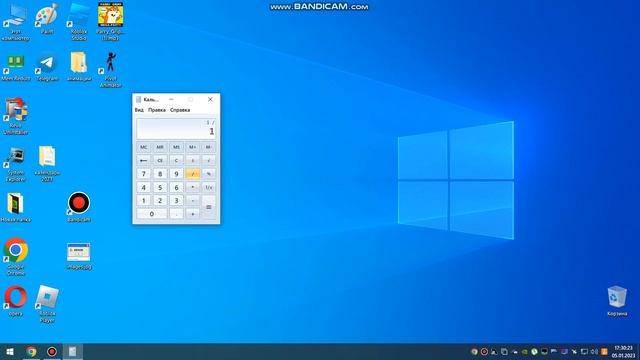Click the NVIDIA tray icon
Image resolution: width=640 pixels, height=360 pixels.
[524, 351]
